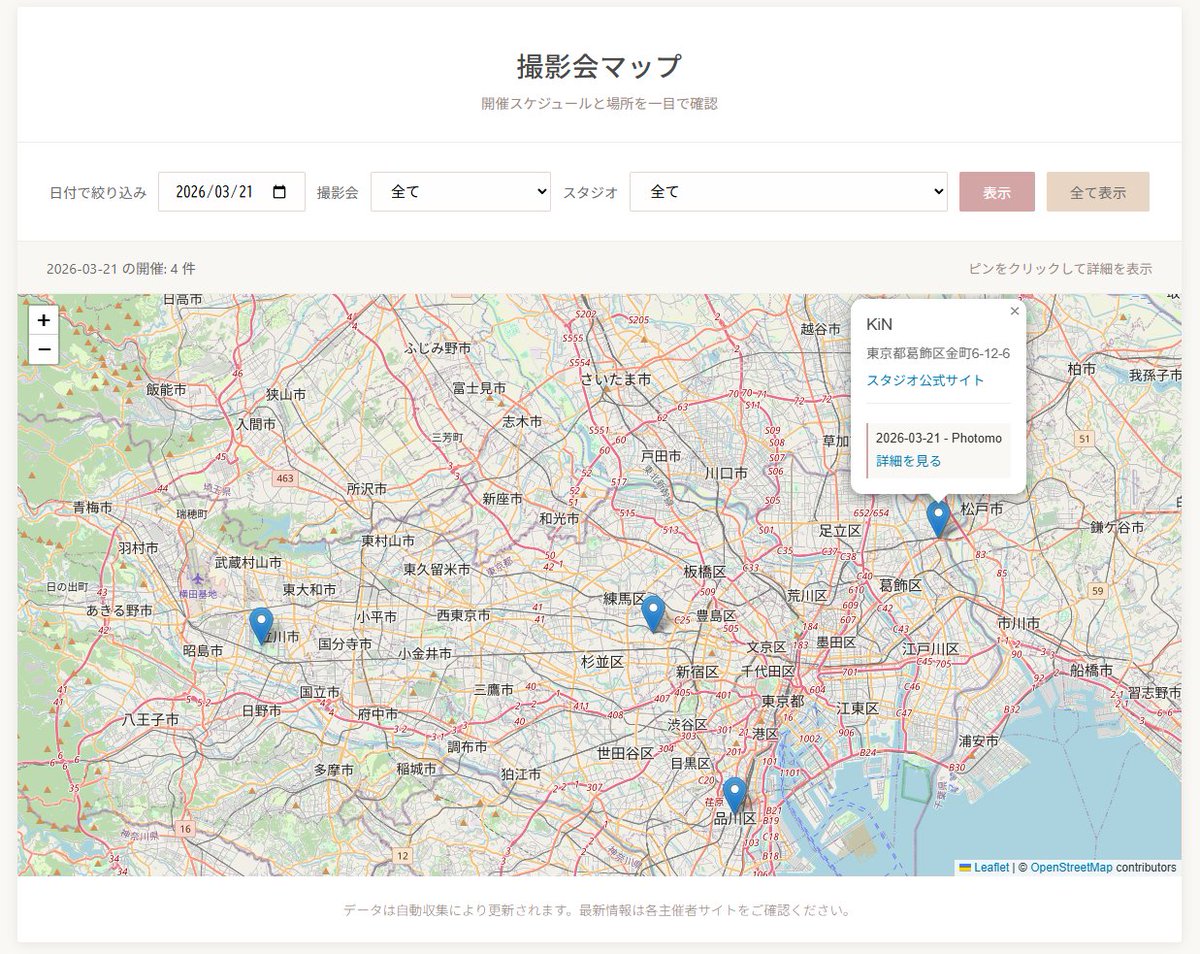The width and height of the screenshot is (1200, 954).
Task: Click the map pin near 練馬区
Action: click(x=653, y=614)
